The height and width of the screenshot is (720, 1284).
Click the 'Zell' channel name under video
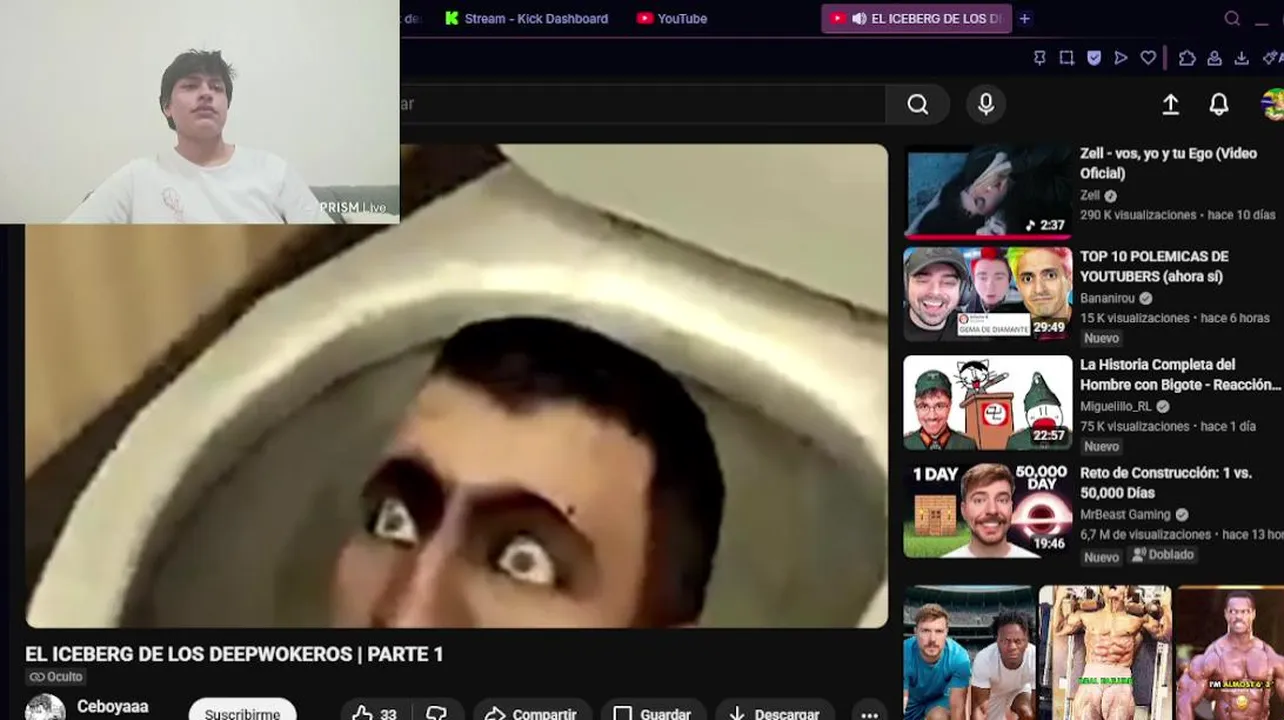(x=1090, y=195)
